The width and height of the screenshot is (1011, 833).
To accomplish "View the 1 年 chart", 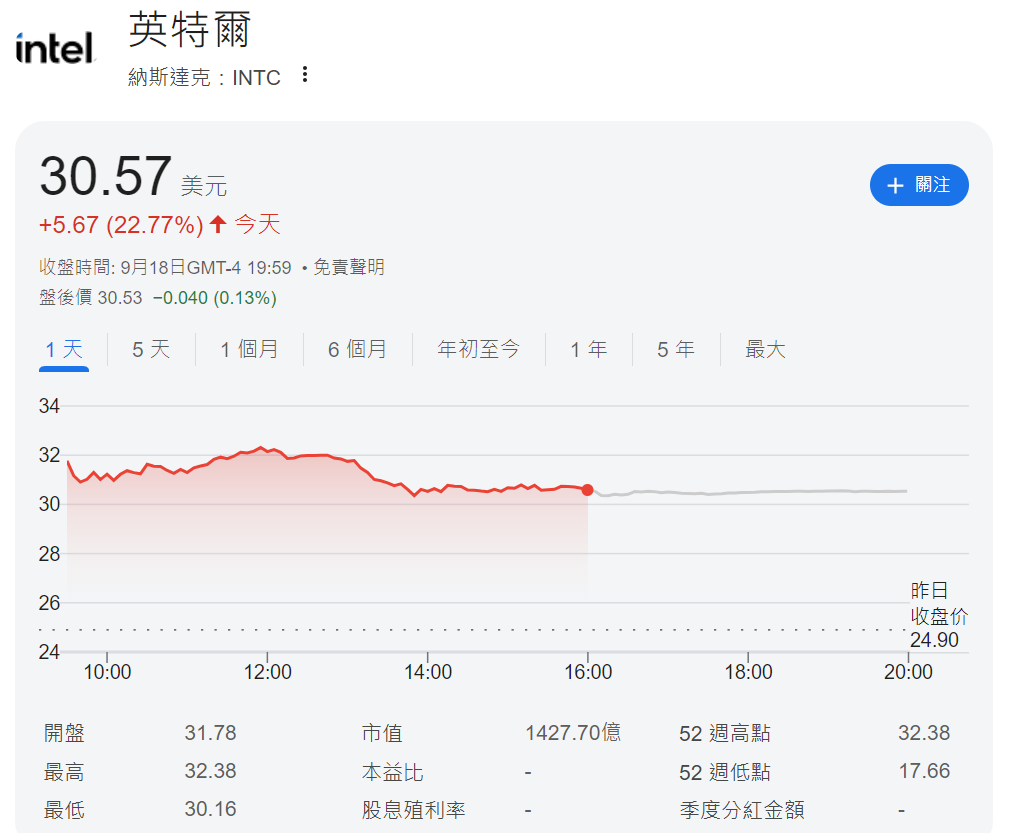I will point(589,349).
